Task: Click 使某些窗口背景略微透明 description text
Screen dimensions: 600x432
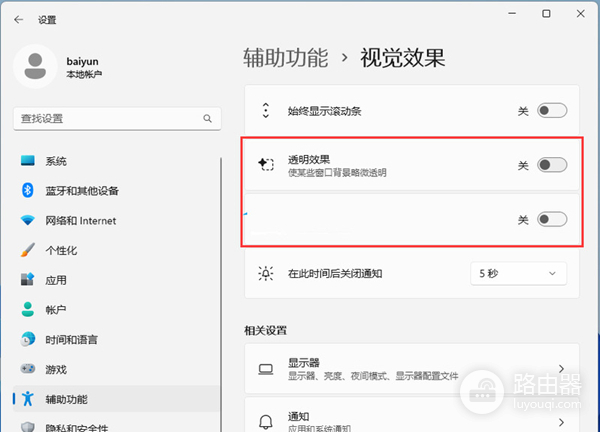Action: tap(337, 173)
